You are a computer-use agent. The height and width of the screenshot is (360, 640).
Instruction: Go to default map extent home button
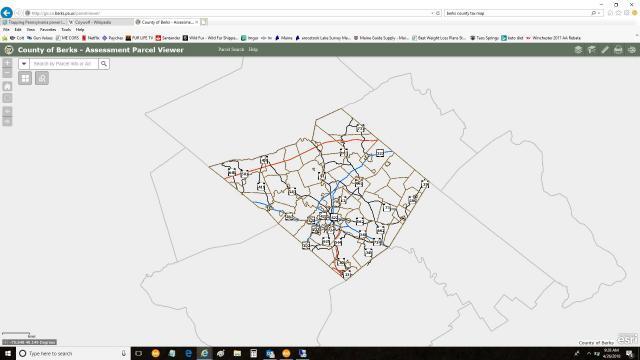pyautogui.click(x=7, y=86)
